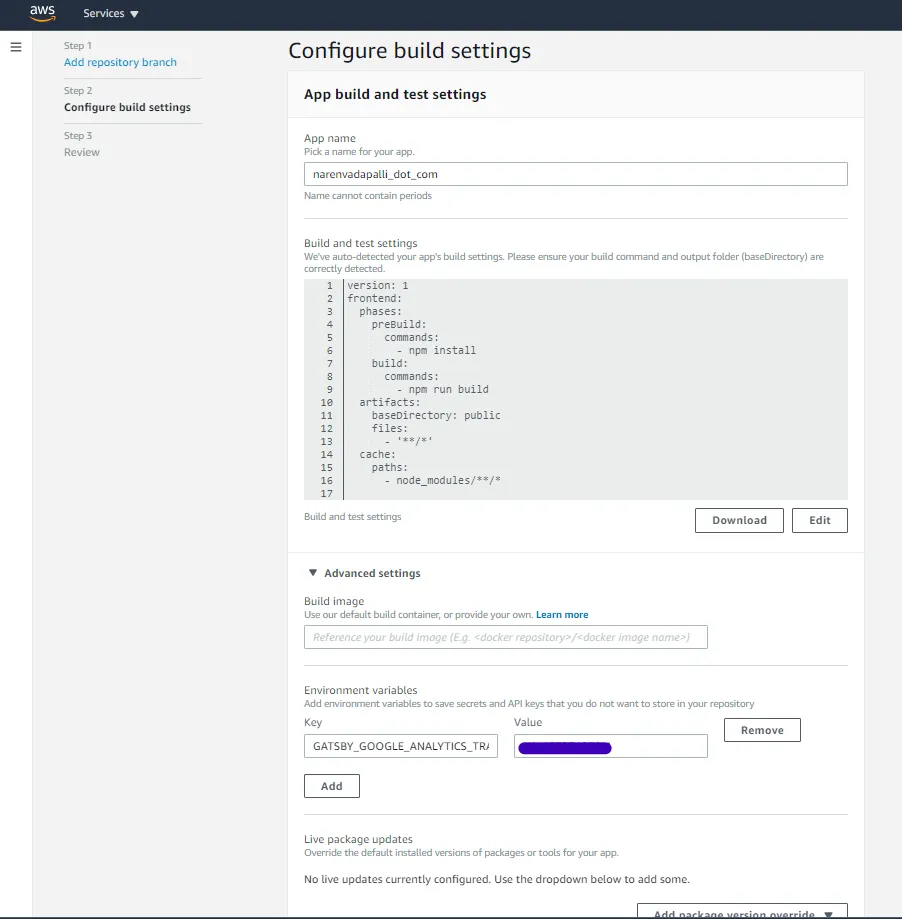Open Add package version override dropdown
Screen dimensions: 902x919
pos(742,911)
